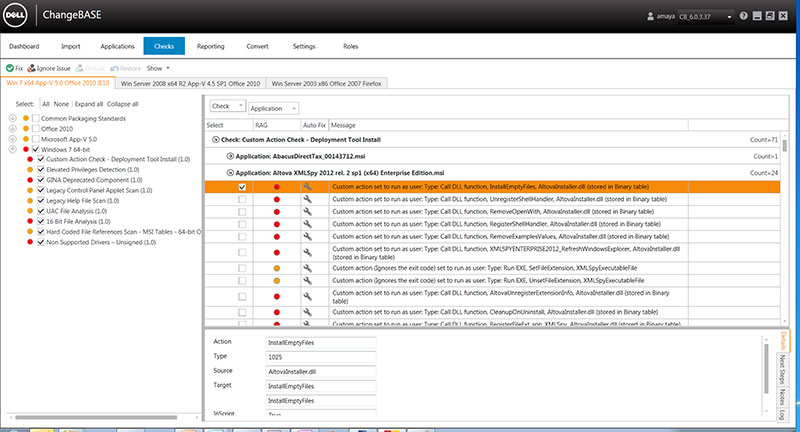Click the left tree horizontal scrollbar
This screenshot has height=432, width=800.
(x=96, y=417)
